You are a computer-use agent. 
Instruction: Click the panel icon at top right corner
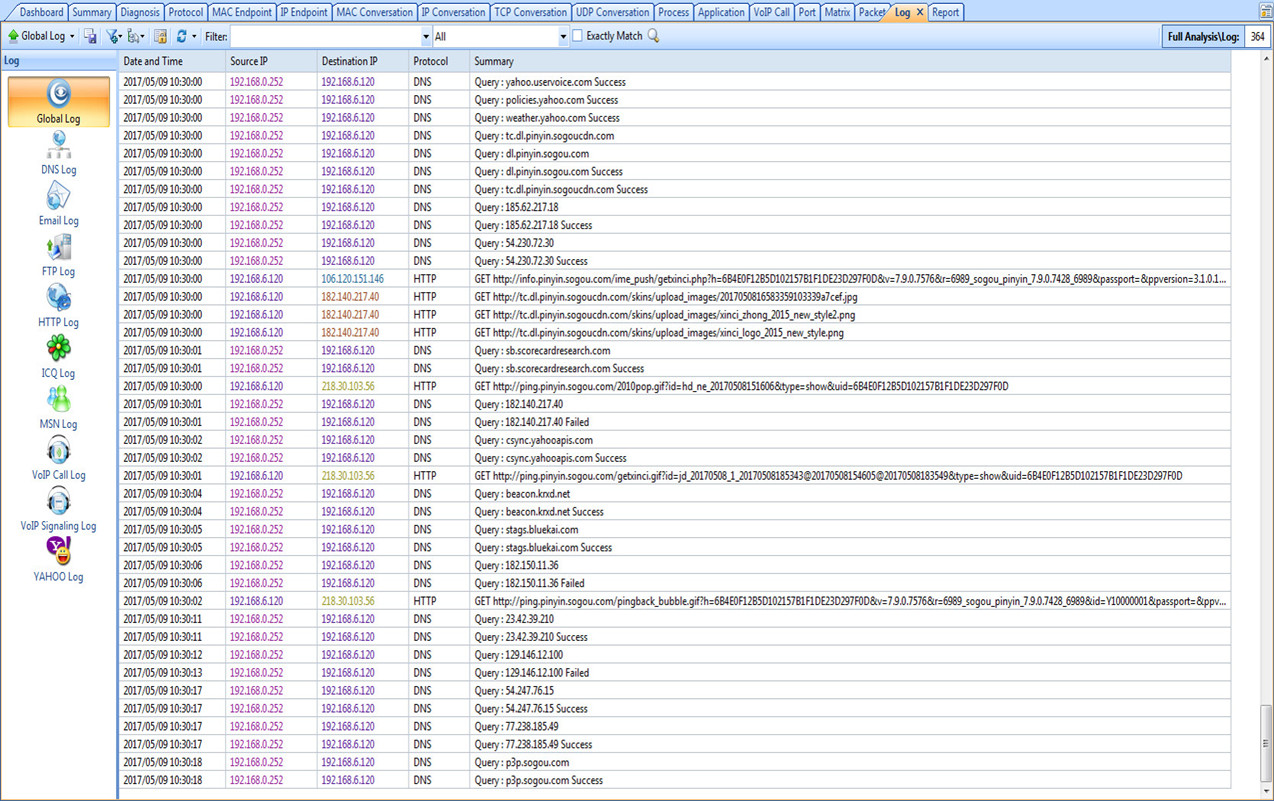(x=1265, y=11)
